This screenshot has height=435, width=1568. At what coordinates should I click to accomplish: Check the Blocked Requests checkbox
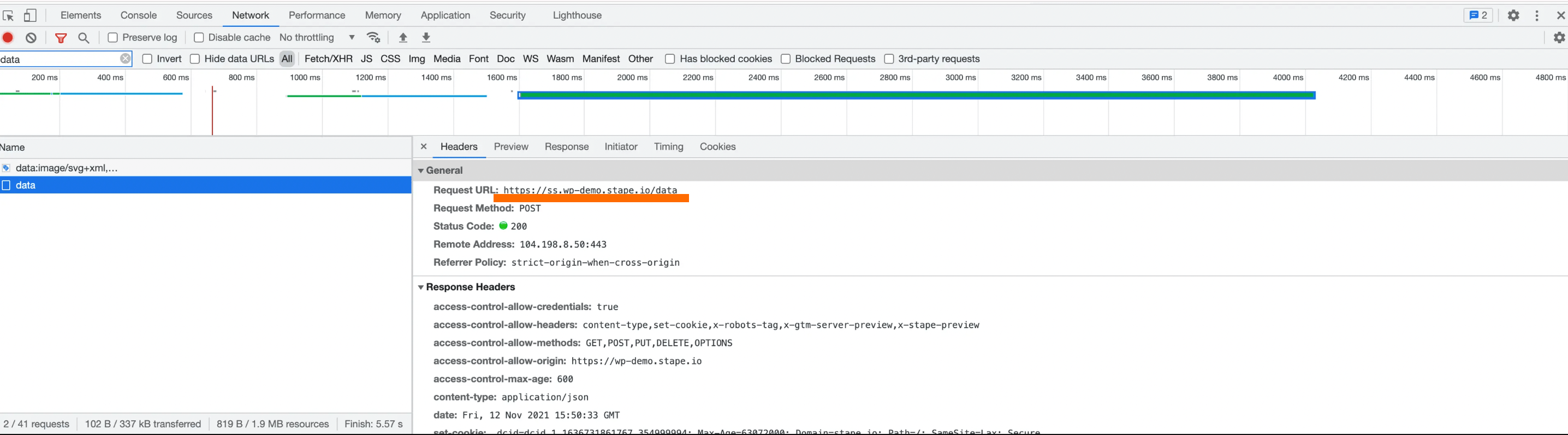coord(785,58)
